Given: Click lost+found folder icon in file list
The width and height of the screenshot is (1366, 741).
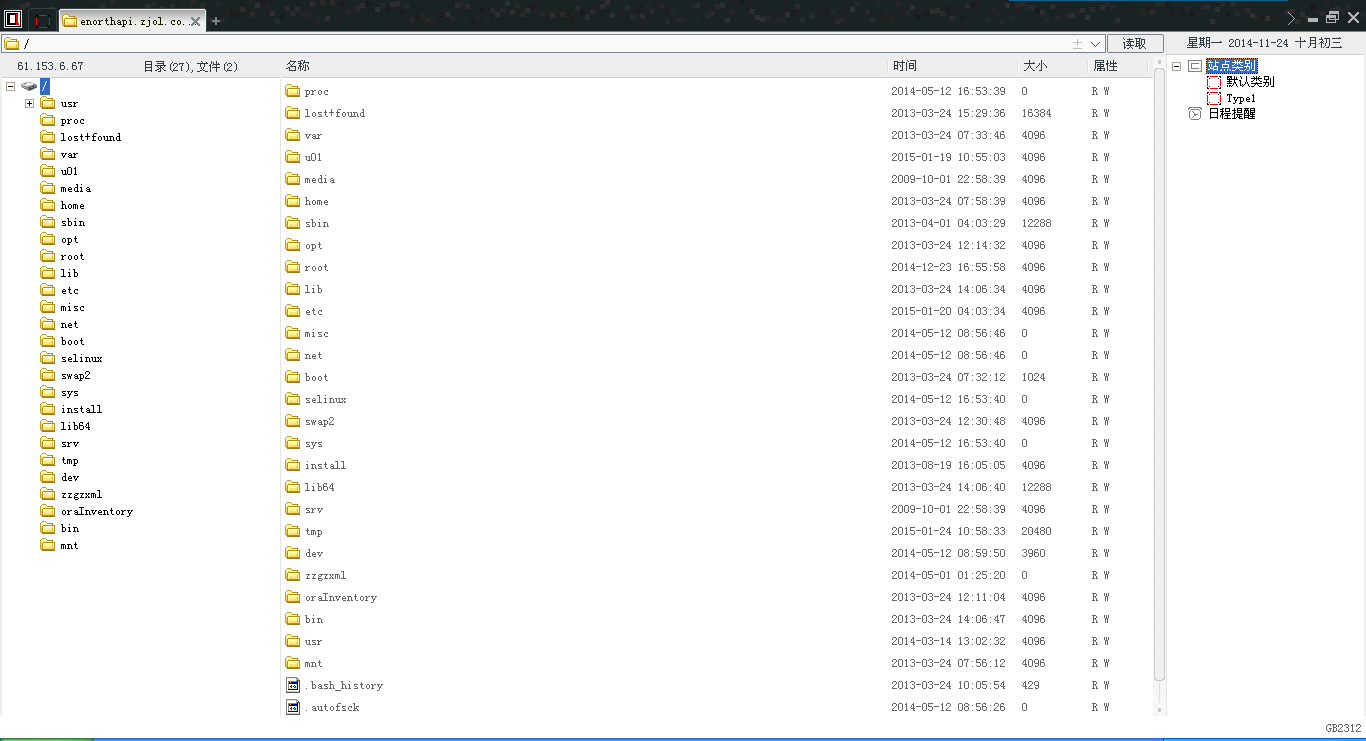Looking at the screenshot, I should (x=293, y=113).
